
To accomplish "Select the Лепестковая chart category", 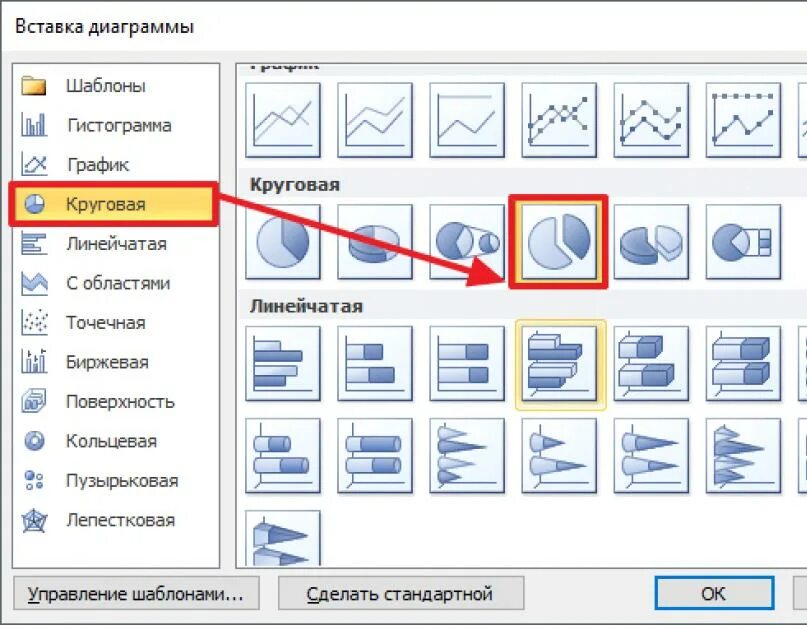I will click(116, 520).
